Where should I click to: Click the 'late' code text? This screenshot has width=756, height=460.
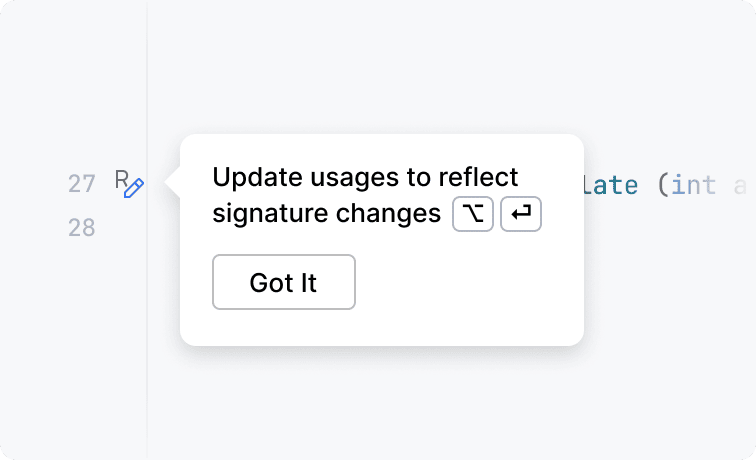pos(611,185)
